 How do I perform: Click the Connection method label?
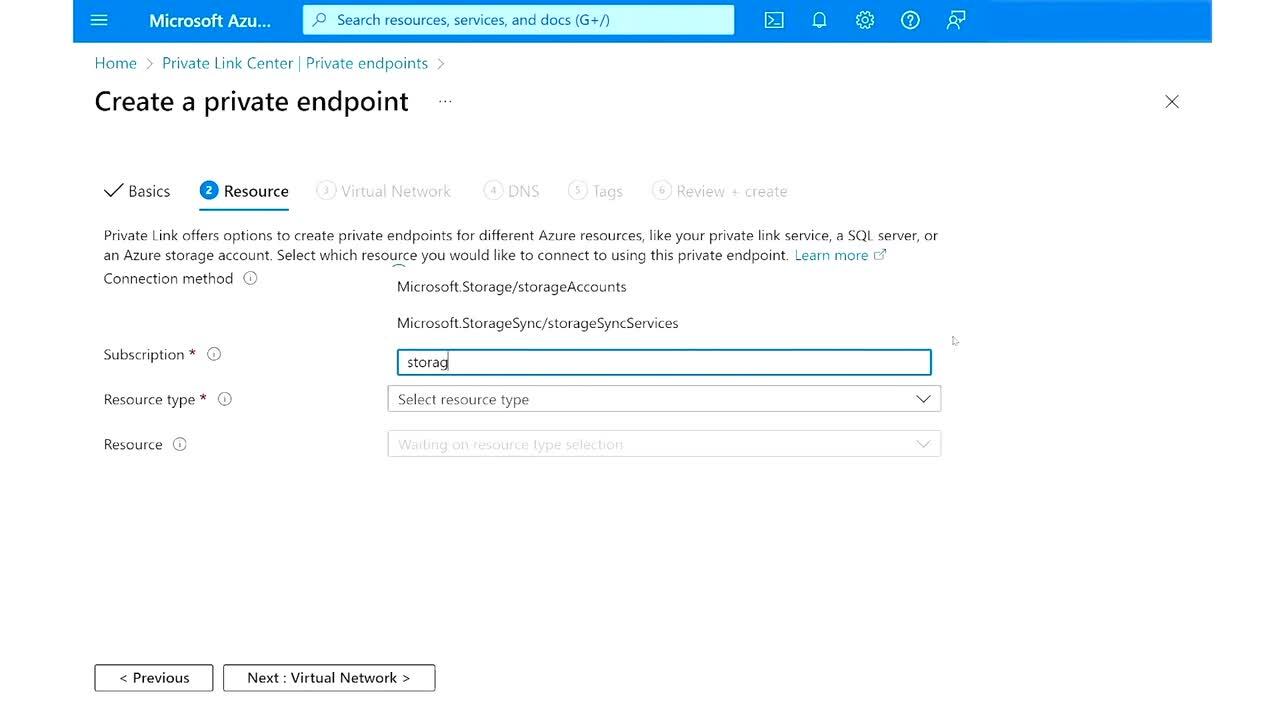click(x=168, y=278)
